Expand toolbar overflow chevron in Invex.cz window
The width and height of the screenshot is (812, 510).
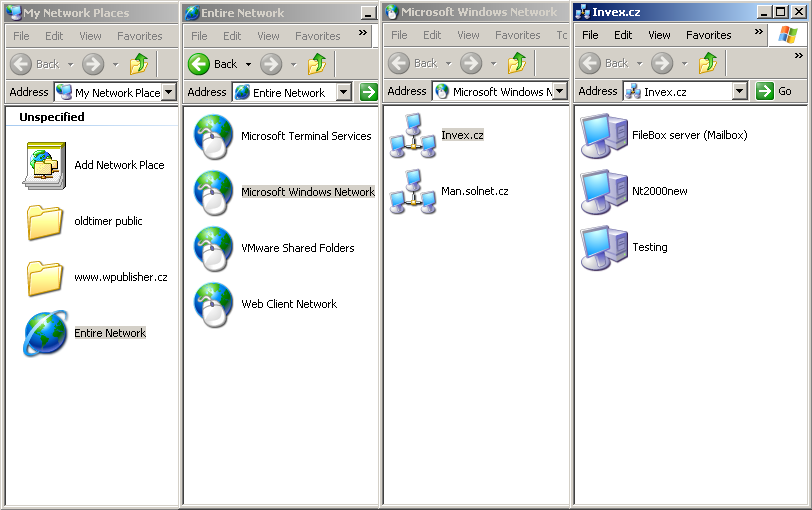[799, 55]
